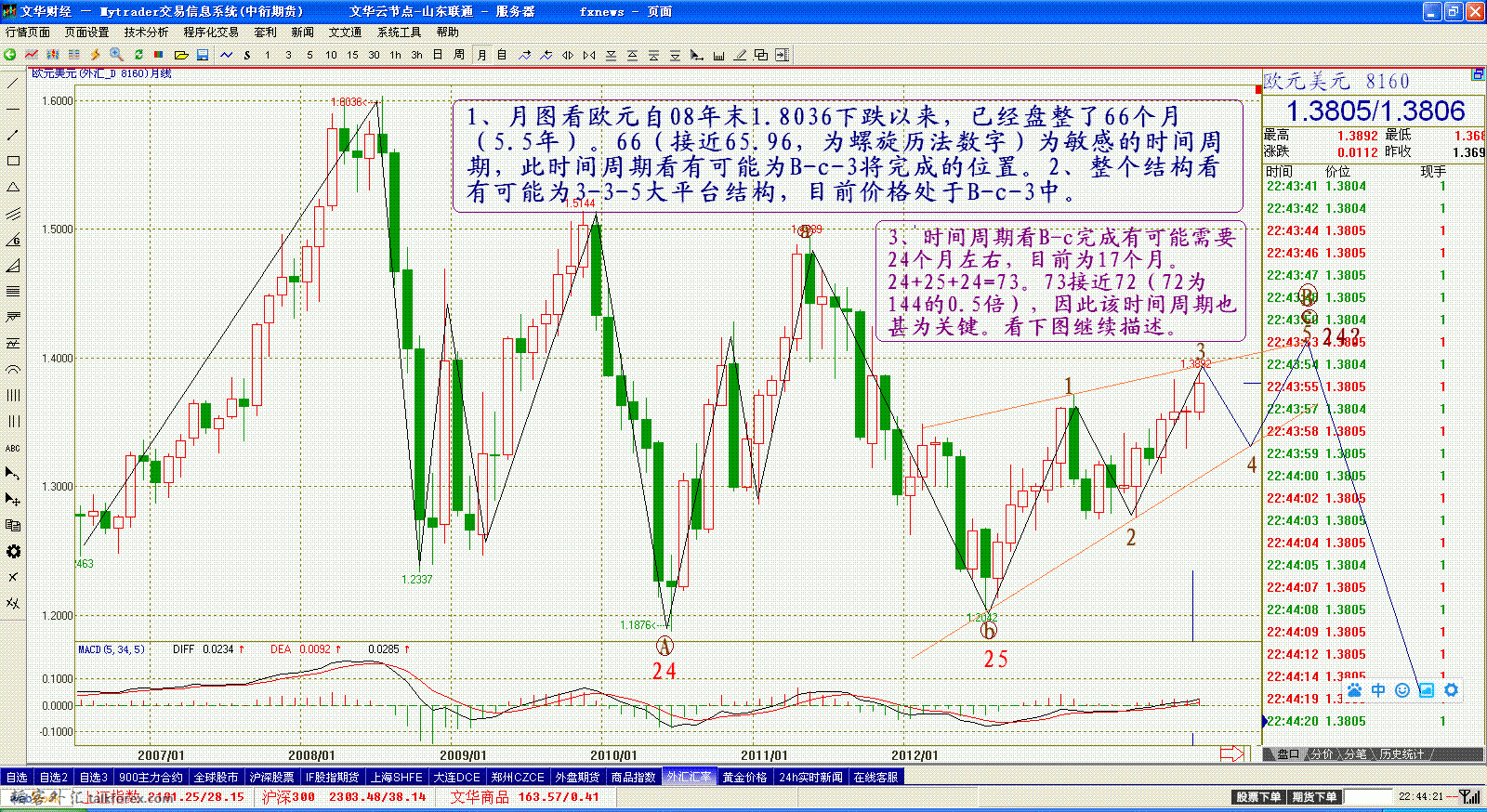Image resolution: width=1487 pixels, height=812 pixels.
Task: Open the 页面设置 menu
Action: click(x=86, y=32)
